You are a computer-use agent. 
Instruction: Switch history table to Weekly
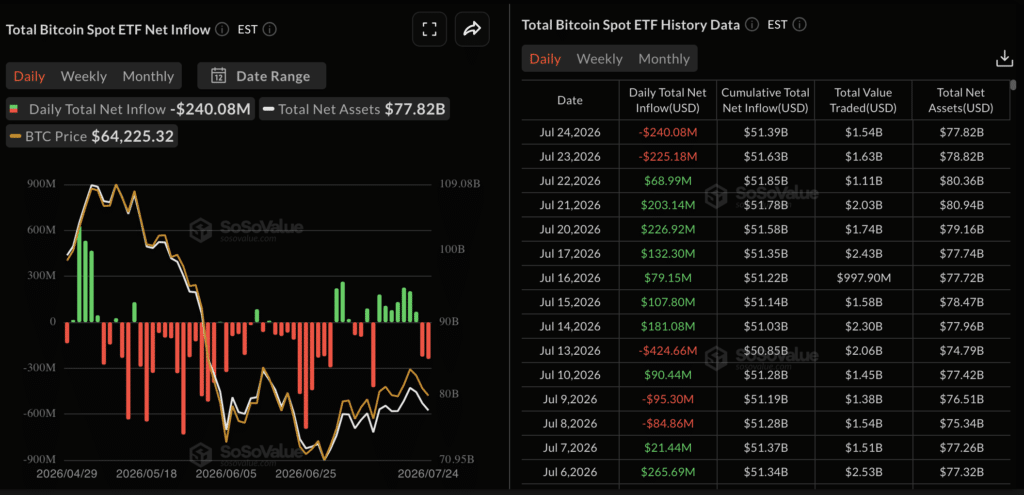600,59
